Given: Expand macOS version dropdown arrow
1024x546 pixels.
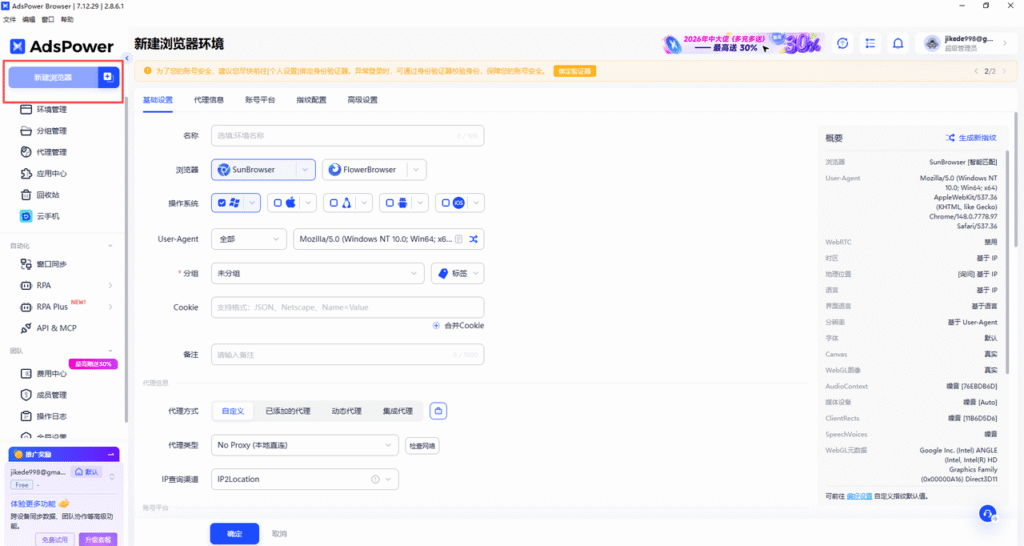Looking at the screenshot, I should [308, 203].
